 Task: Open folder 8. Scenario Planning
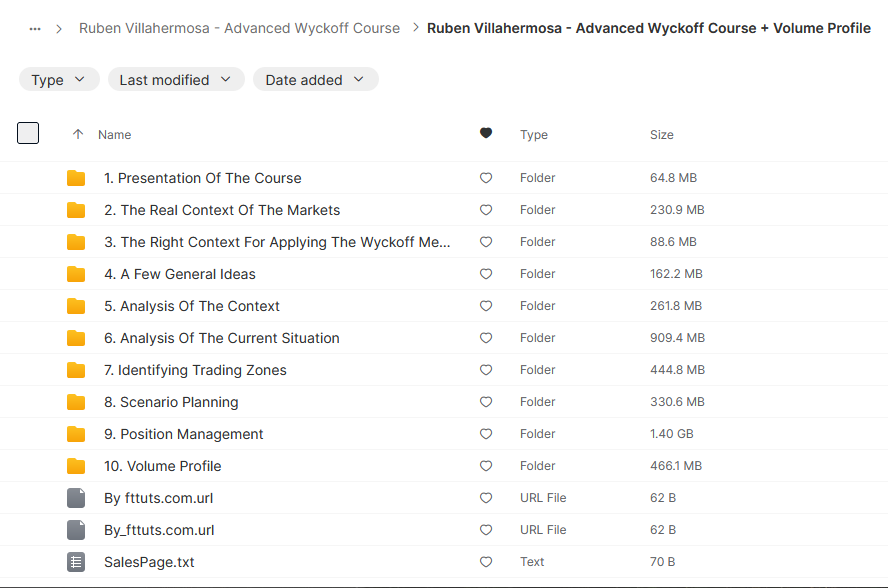[171, 402]
